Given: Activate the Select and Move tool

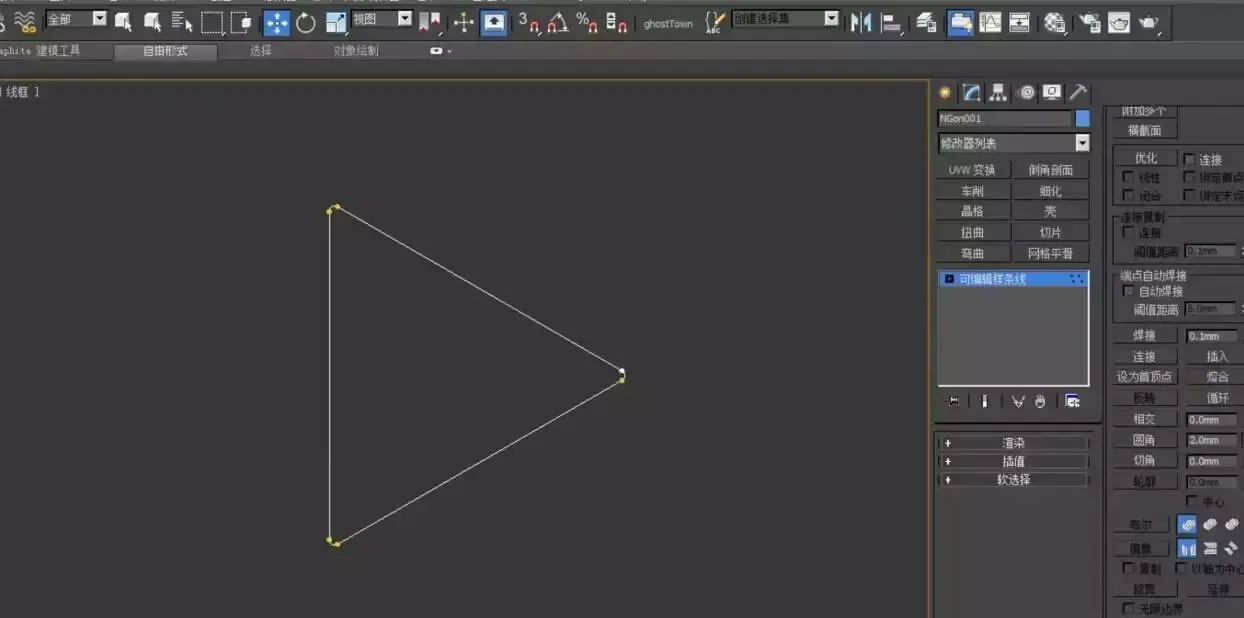Looking at the screenshot, I should point(277,22).
